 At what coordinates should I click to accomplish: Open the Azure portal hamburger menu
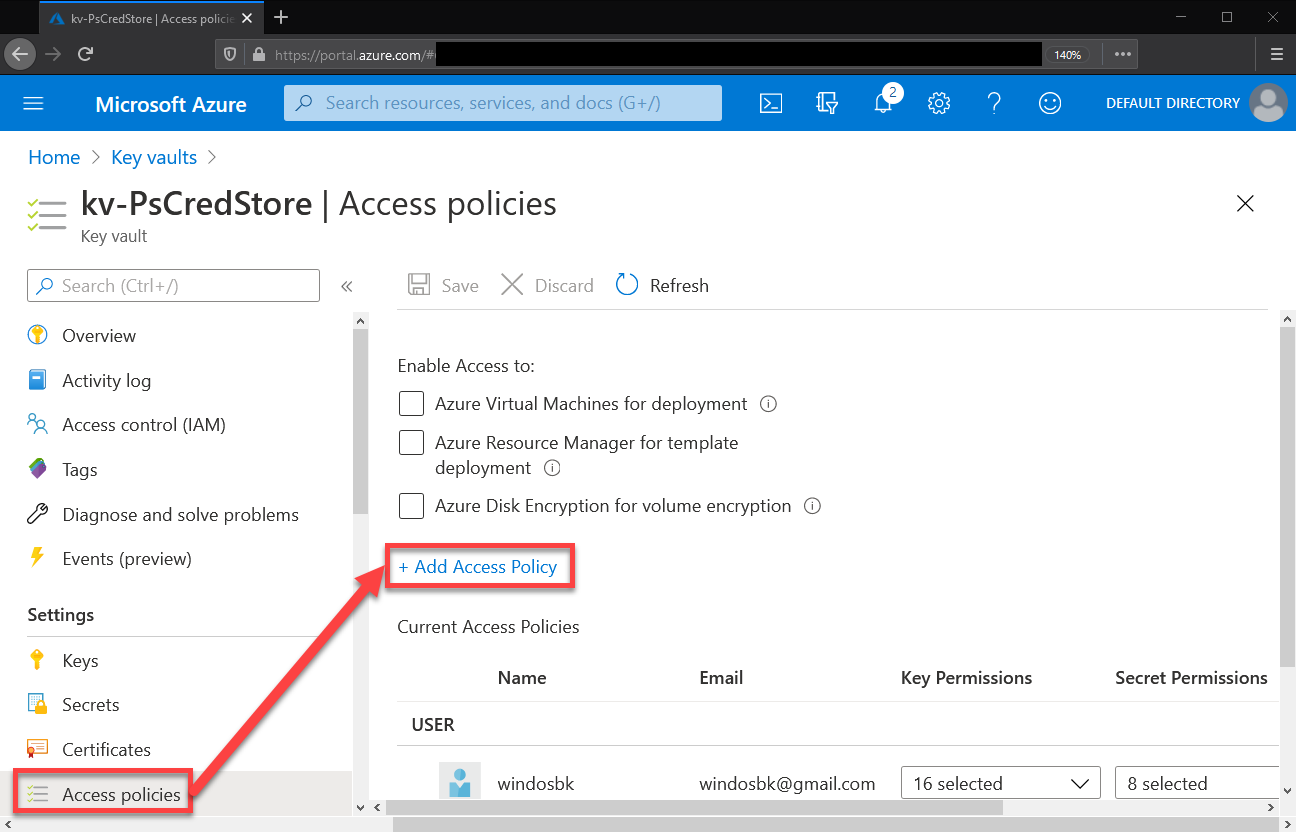pyautogui.click(x=34, y=103)
